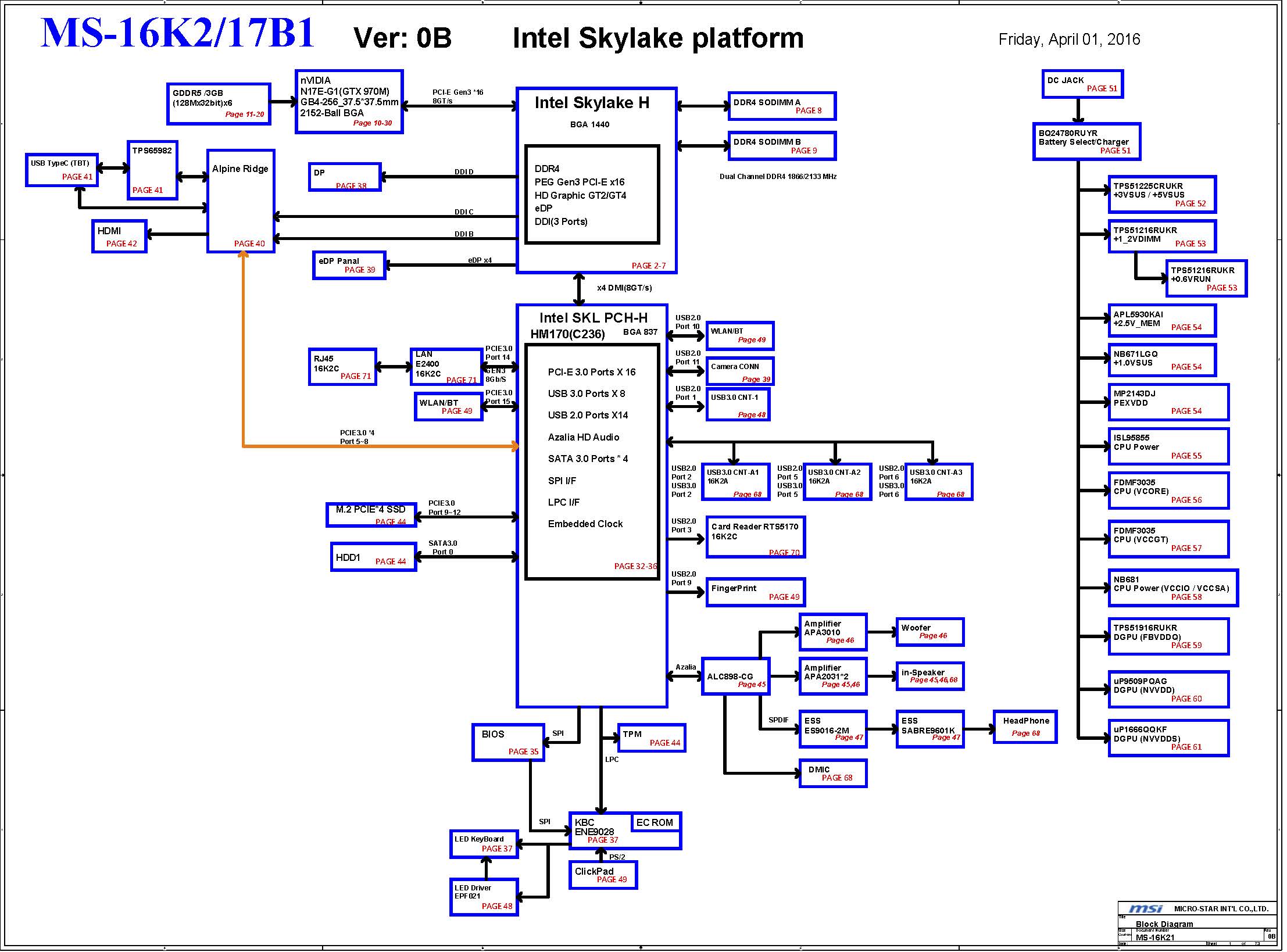Click the "TPS51225CRUKR" power block

[x=1162, y=195]
